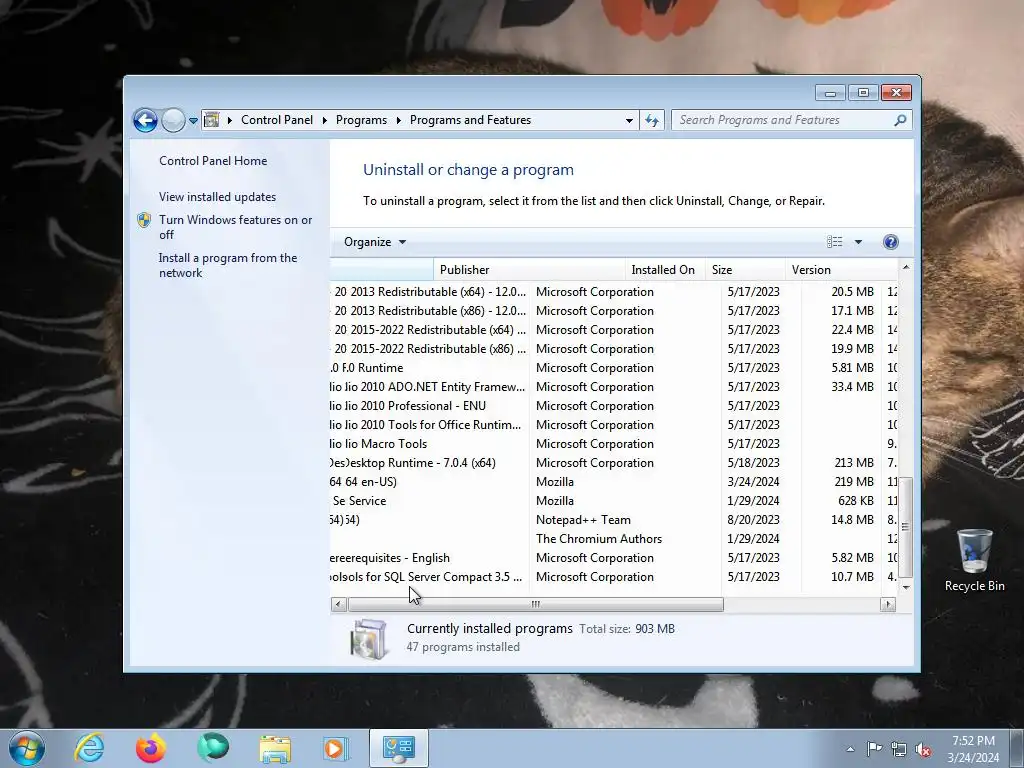Open the Windows Start menu orb
The height and width of the screenshot is (768, 1024).
point(27,748)
